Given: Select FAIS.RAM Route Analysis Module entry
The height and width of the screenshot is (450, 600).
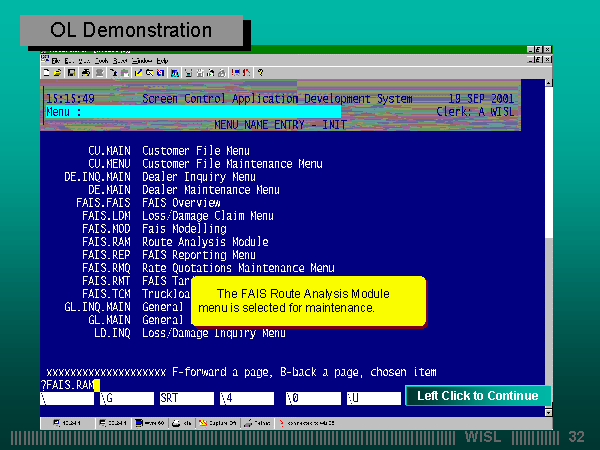Looking at the screenshot, I should [175, 242].
